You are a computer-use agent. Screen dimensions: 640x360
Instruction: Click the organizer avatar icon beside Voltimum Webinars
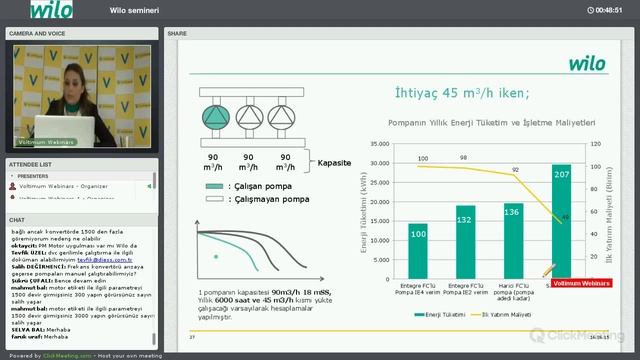13,186
